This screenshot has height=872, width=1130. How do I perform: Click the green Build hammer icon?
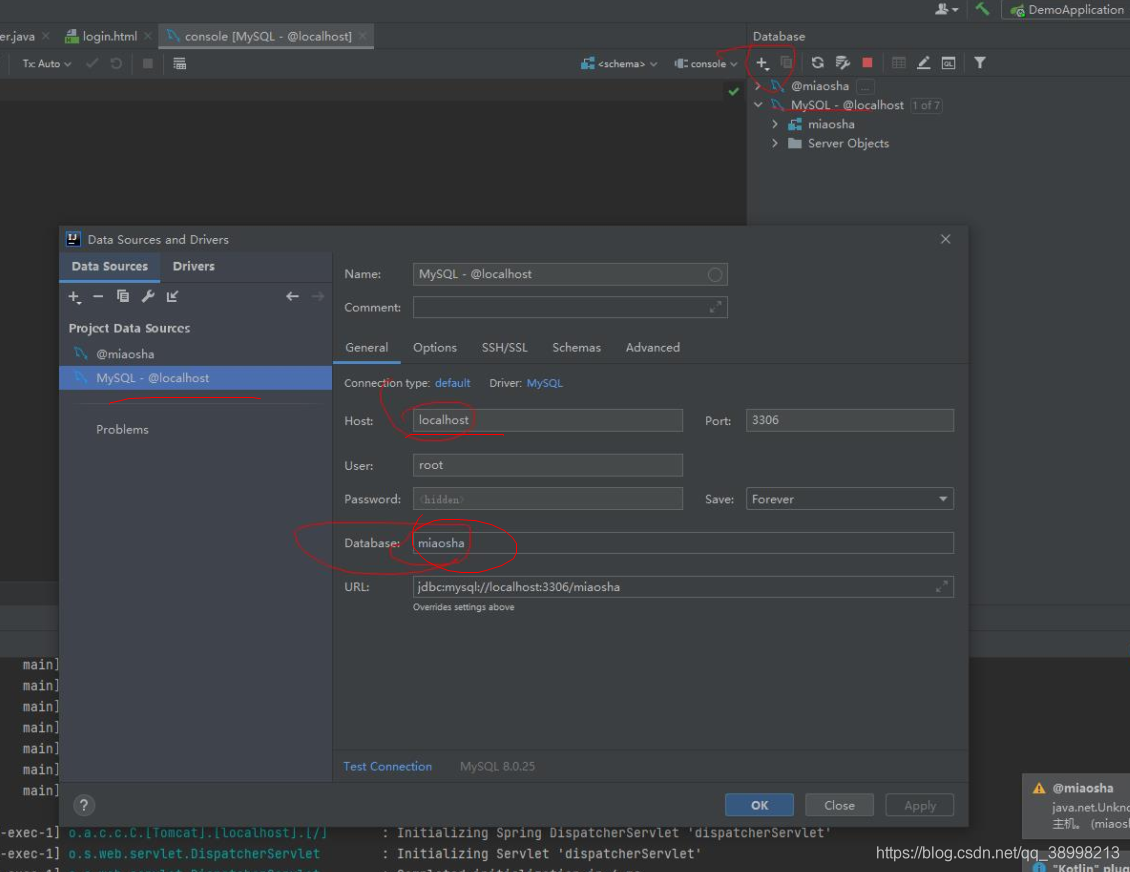pos(982,9)
